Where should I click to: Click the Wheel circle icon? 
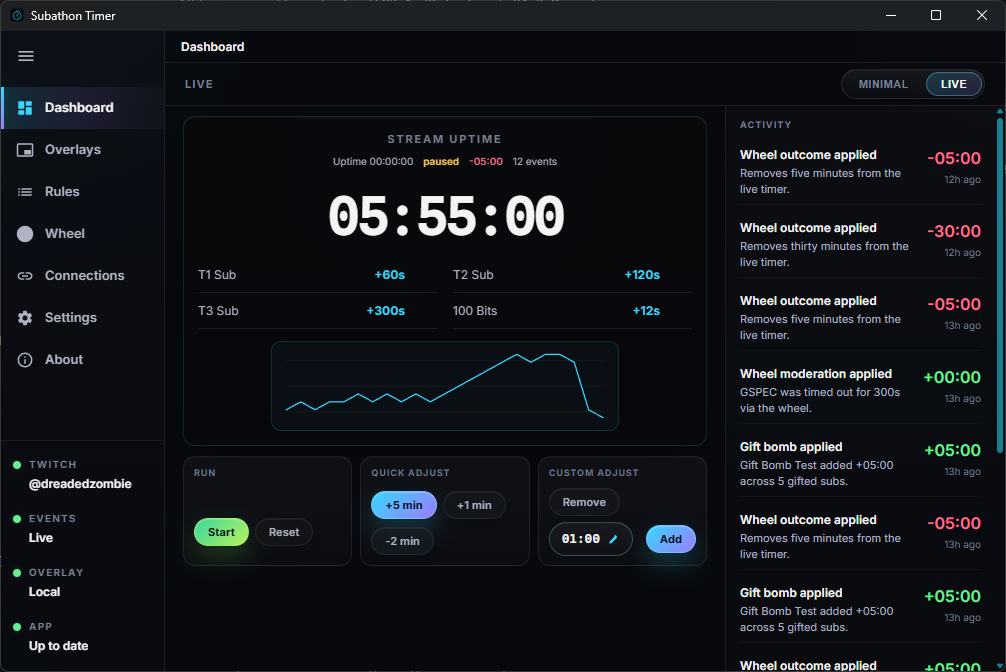[x=25, y=234]
